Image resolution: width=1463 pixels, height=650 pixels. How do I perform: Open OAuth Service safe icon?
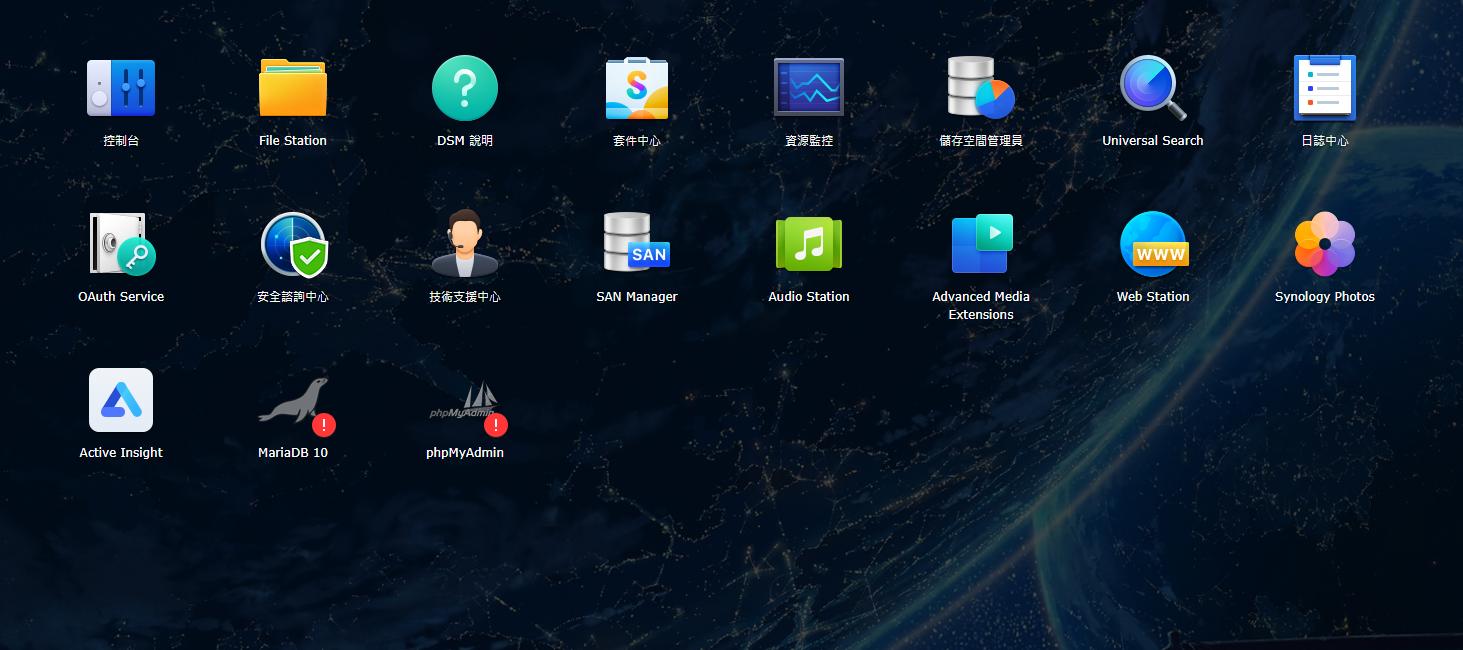(x=121, y=244)
